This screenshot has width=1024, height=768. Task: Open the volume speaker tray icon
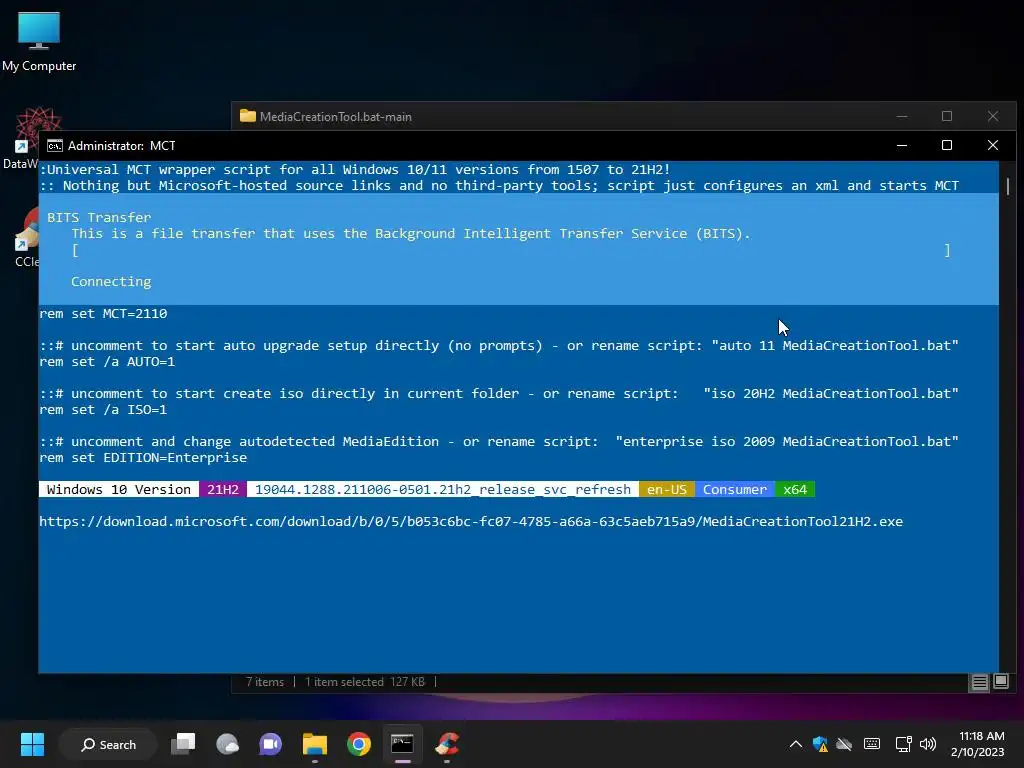[x=927, y=744]
